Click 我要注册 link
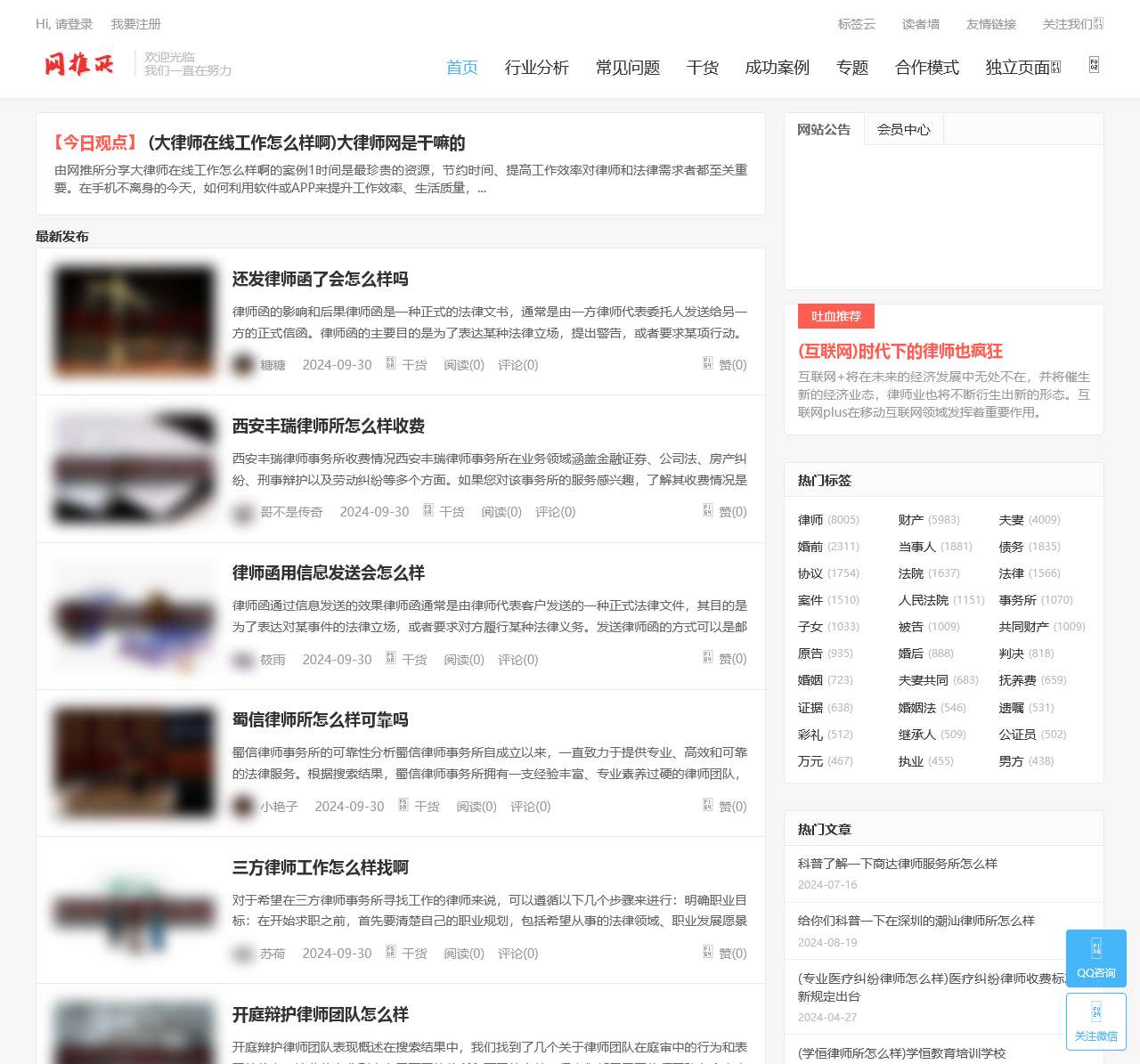The height and width of the screenshot is (1064, 1140). [136, 24]
